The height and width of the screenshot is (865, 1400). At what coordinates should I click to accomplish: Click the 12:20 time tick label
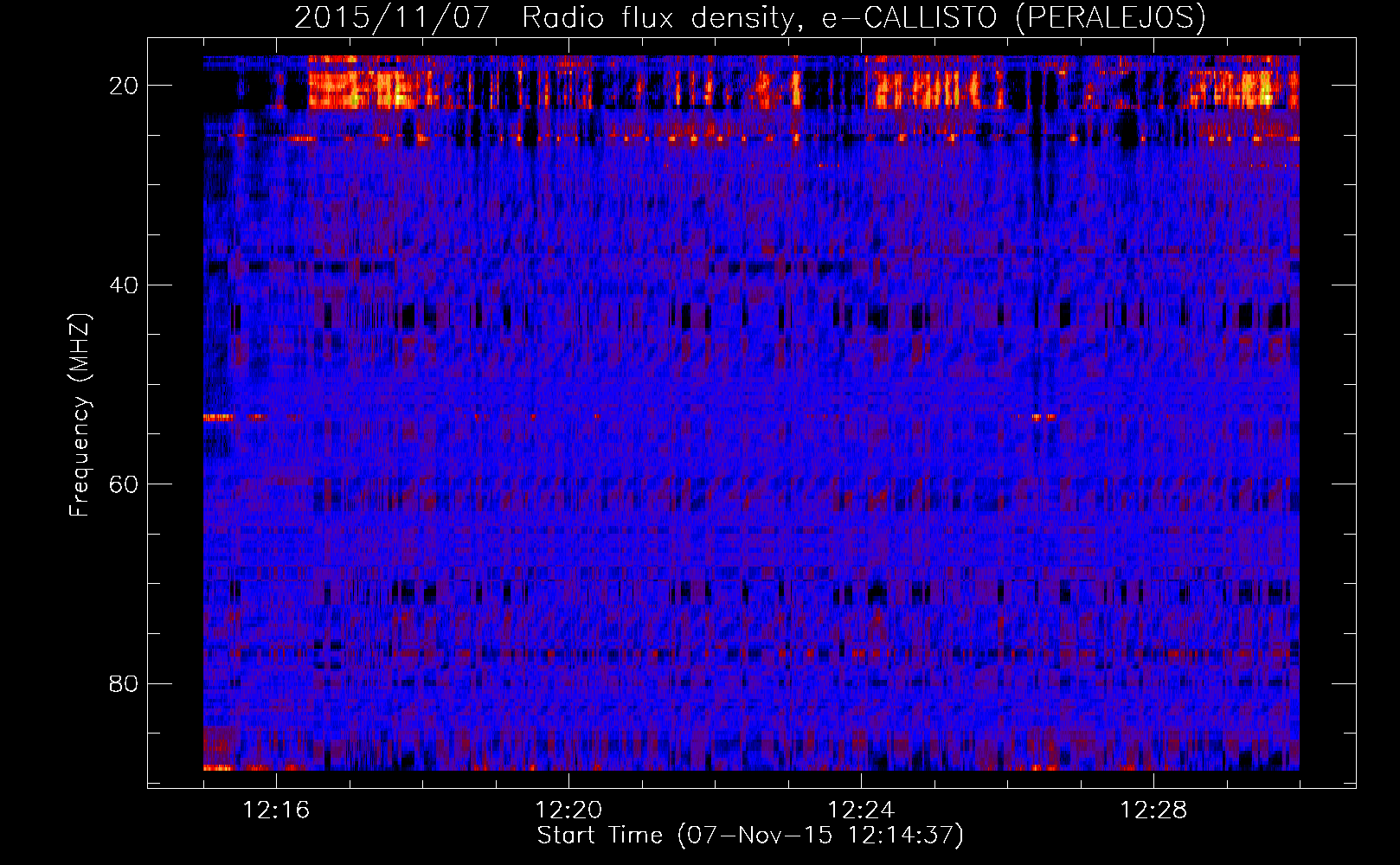tap(568, 811)
